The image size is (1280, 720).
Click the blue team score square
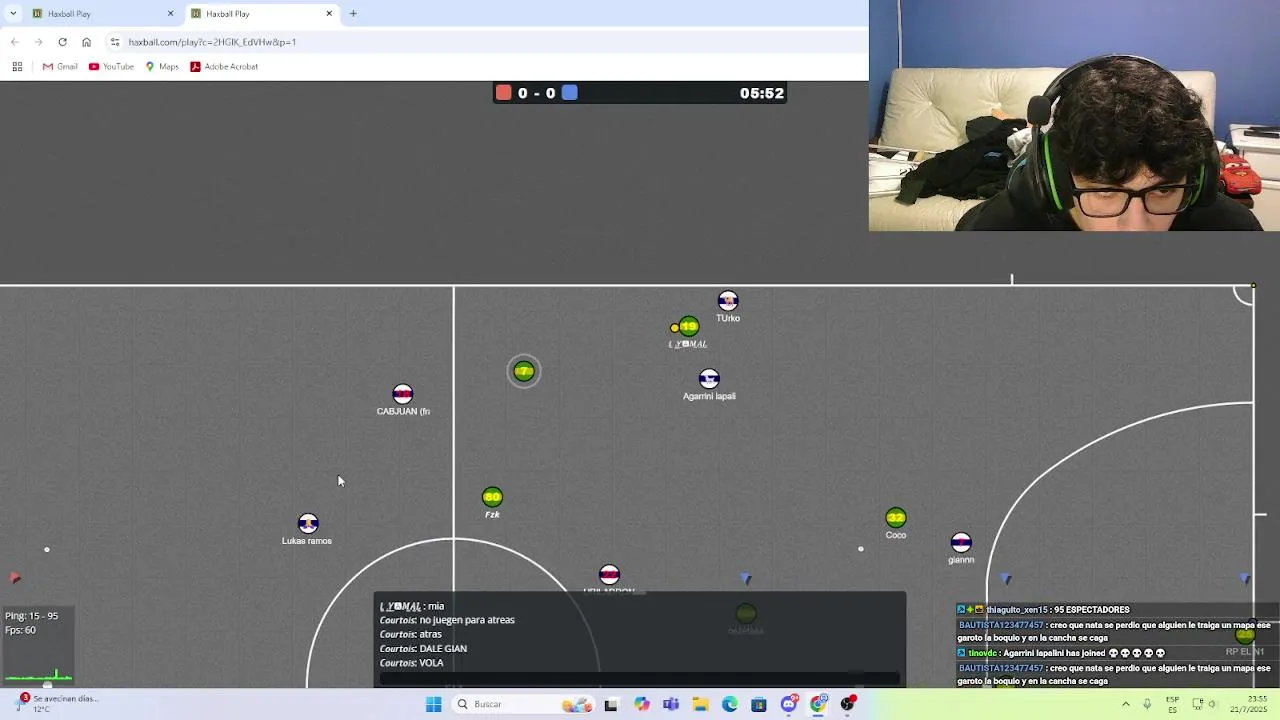point(569,93)
